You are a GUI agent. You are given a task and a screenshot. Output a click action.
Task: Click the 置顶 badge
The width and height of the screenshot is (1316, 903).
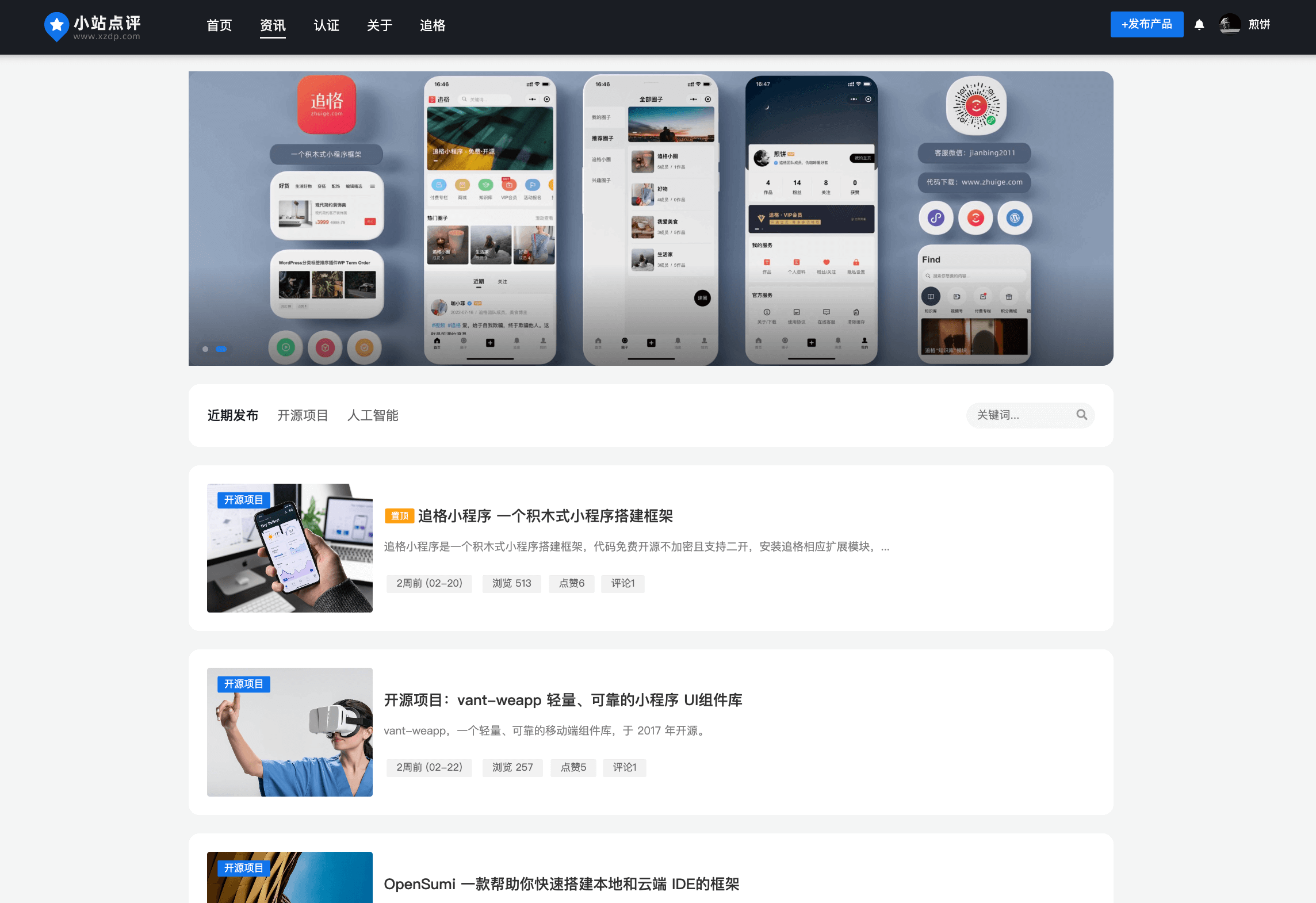(x=399, y=516)
